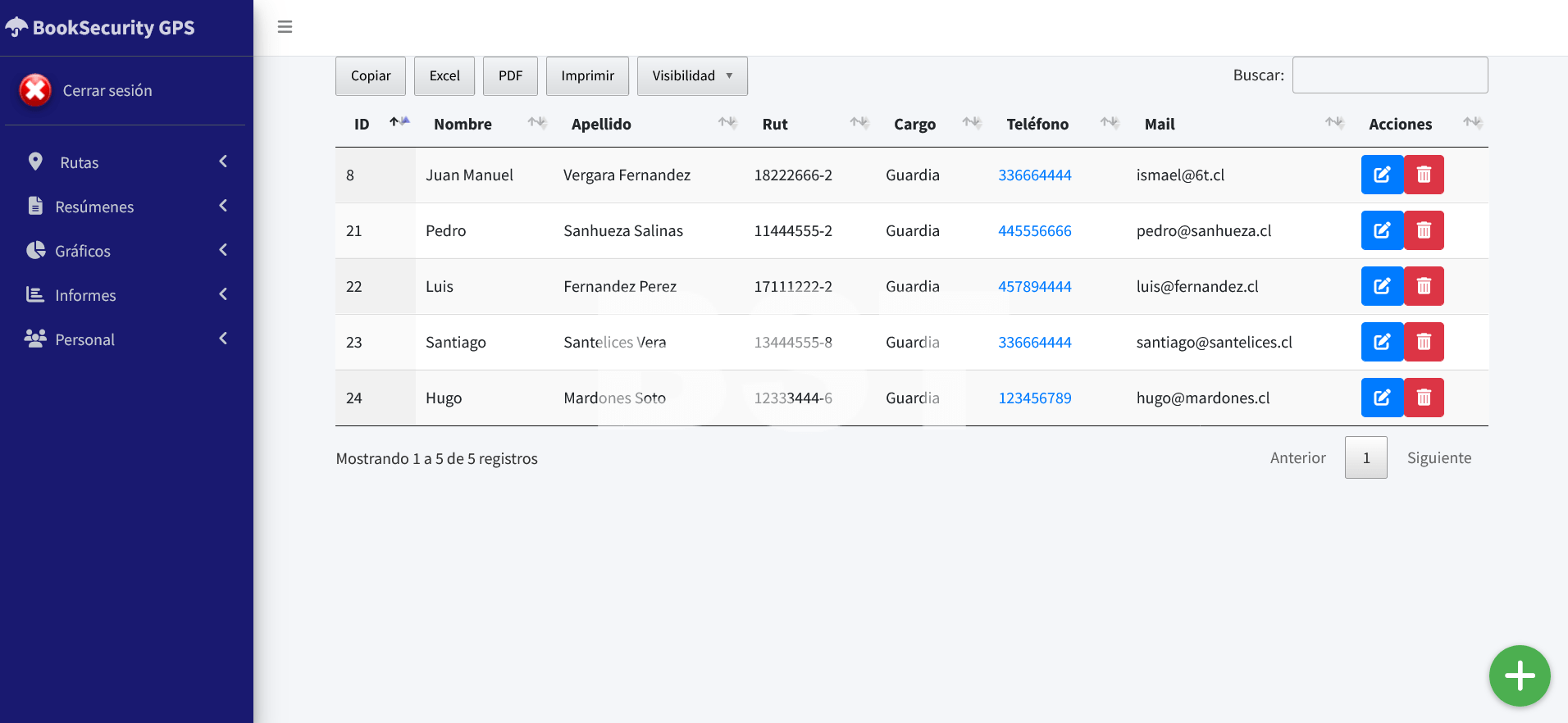
Task: Open phone link 123456789
Action: (x=1035, y=398)
